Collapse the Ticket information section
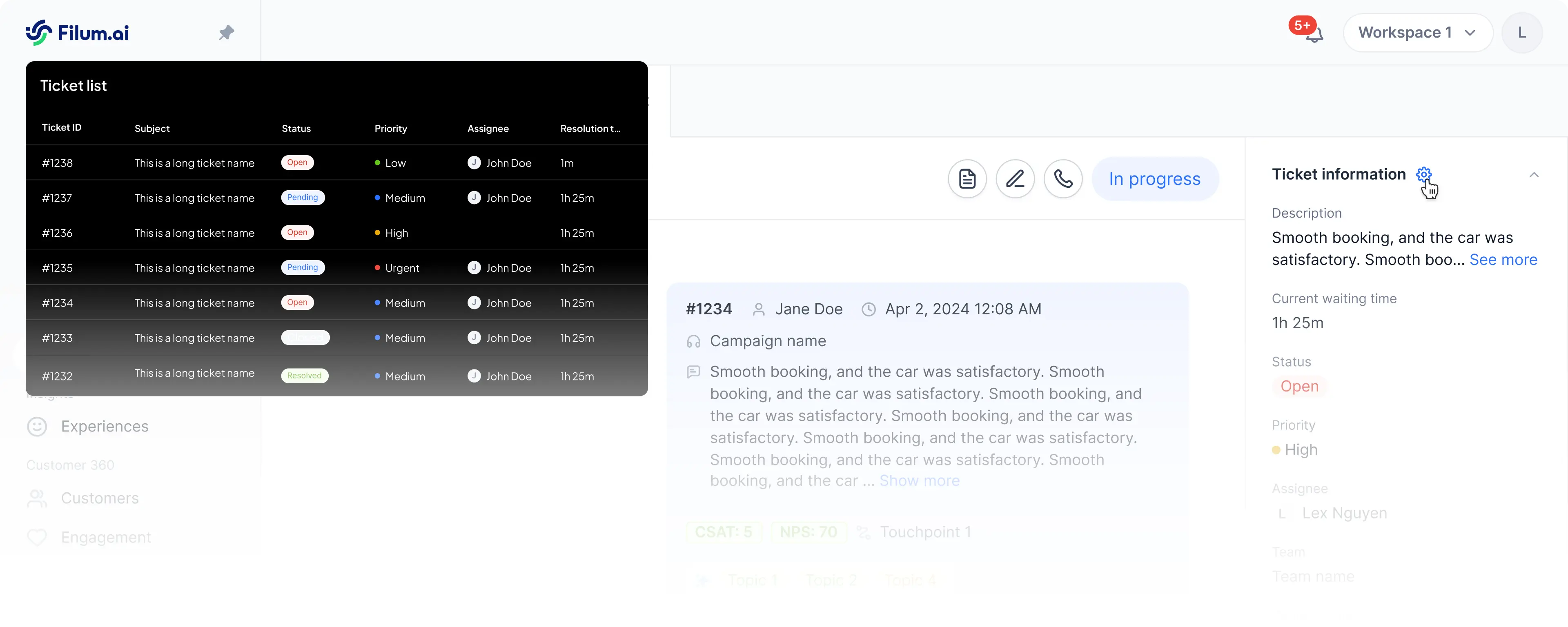 coord(1533,175)
